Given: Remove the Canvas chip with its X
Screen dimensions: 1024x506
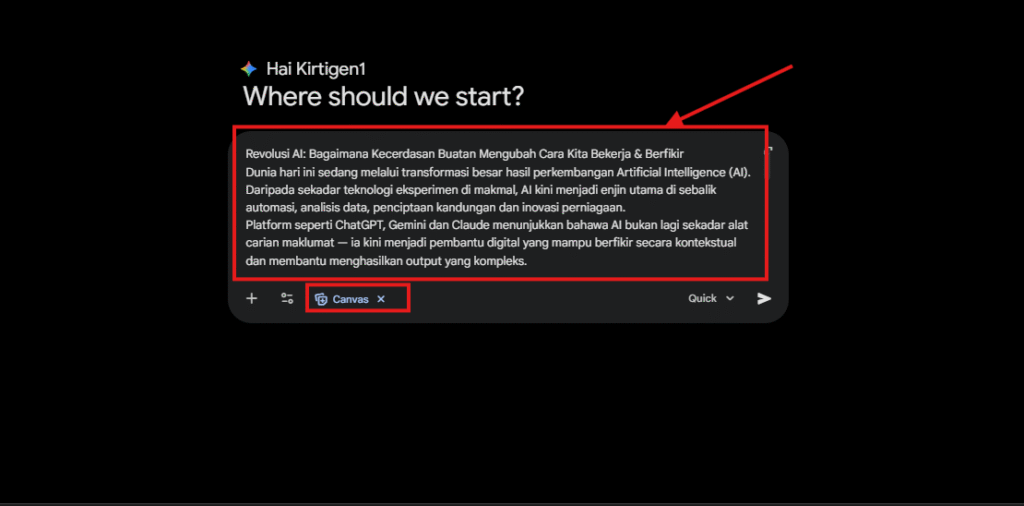Looking at the screenshot, I should coord(381,299).
